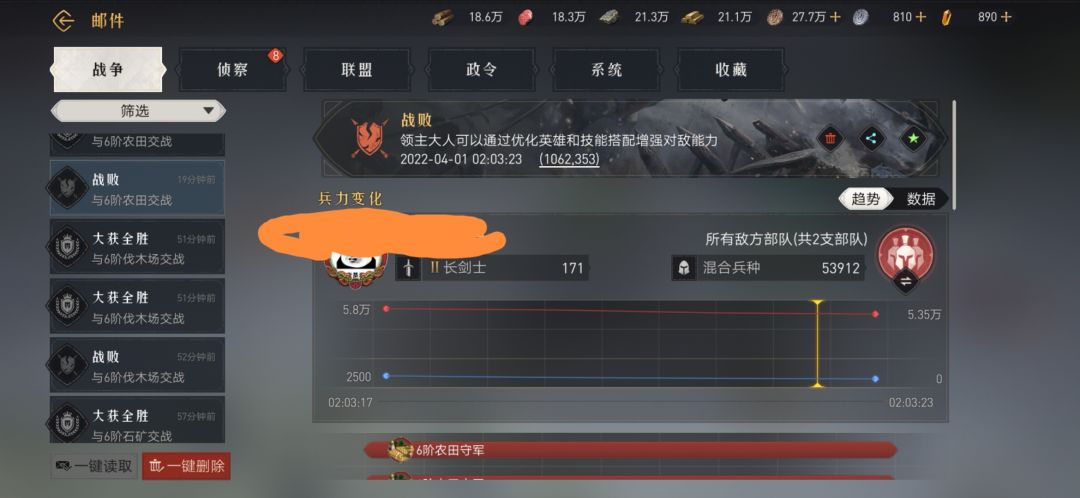Click the red enemy helmet emblem
The width and height of the screenshot is (1080, 498).
tap(905, 253)
